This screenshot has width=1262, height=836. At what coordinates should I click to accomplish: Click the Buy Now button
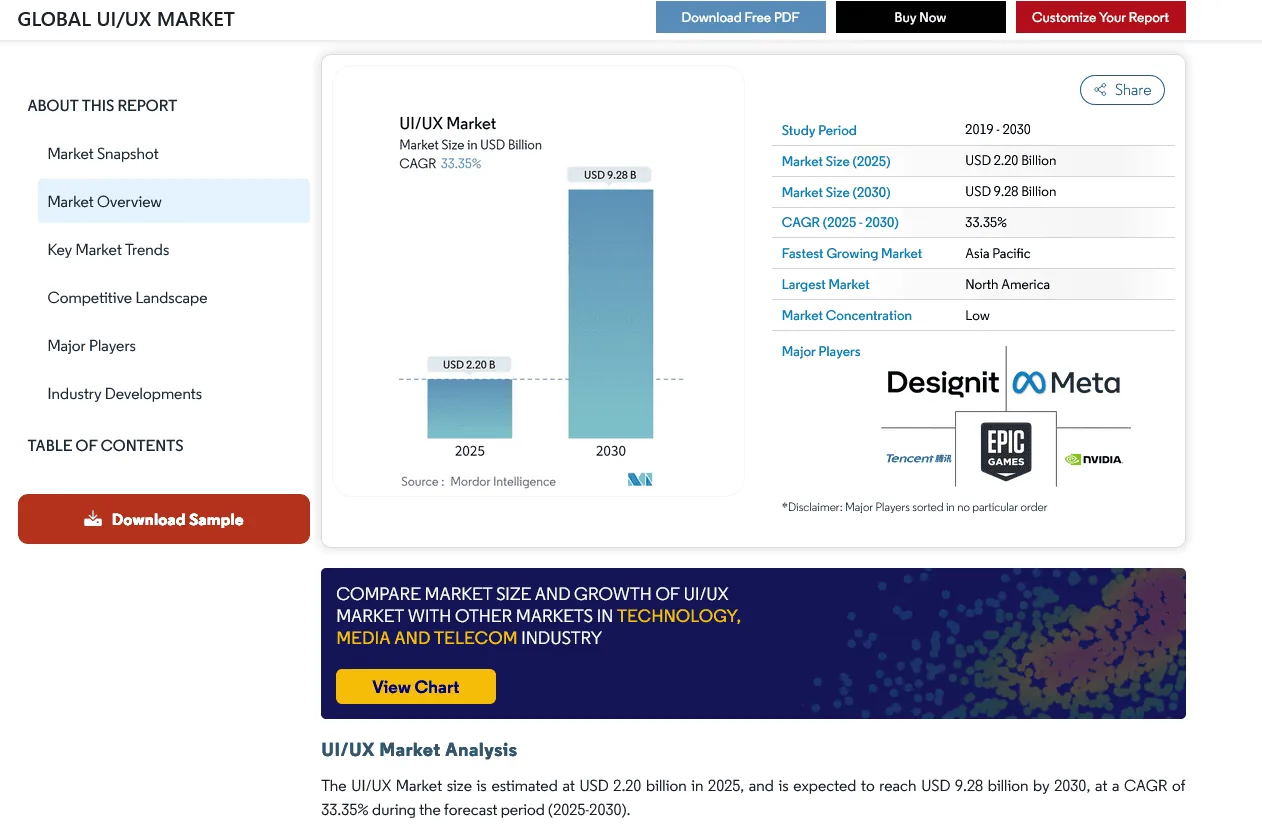(920, 17)
